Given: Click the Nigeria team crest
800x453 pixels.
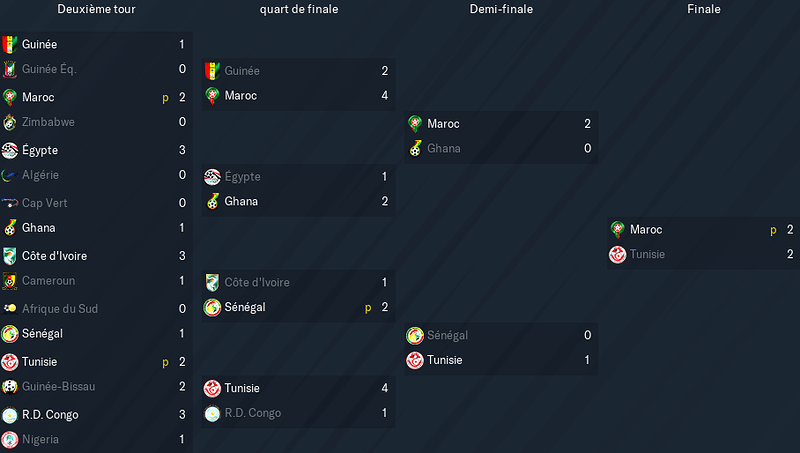Looking at the screenshot, I should point(10,439).
